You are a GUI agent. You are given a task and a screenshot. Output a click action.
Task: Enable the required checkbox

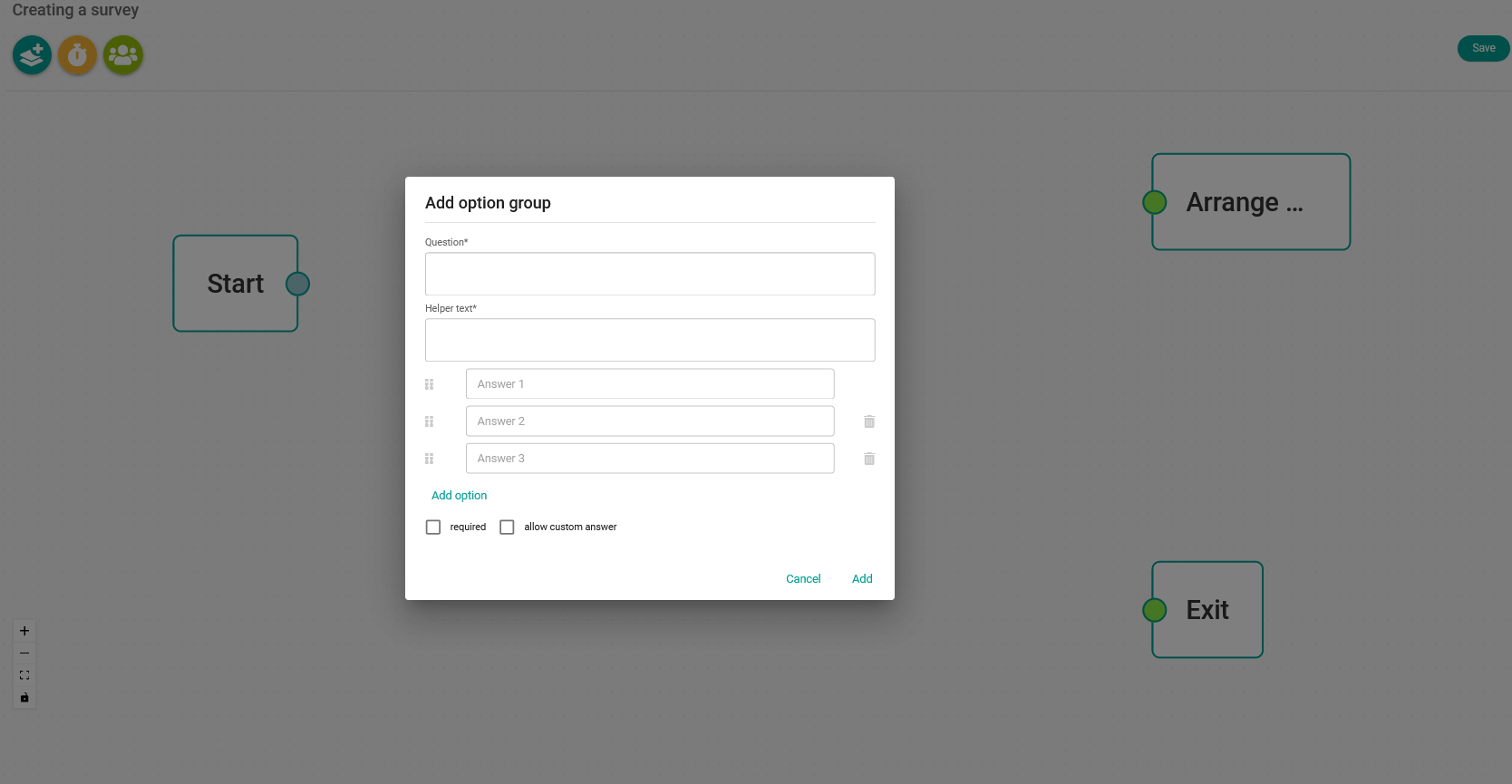pyautogui.click(x=432, y=527)
